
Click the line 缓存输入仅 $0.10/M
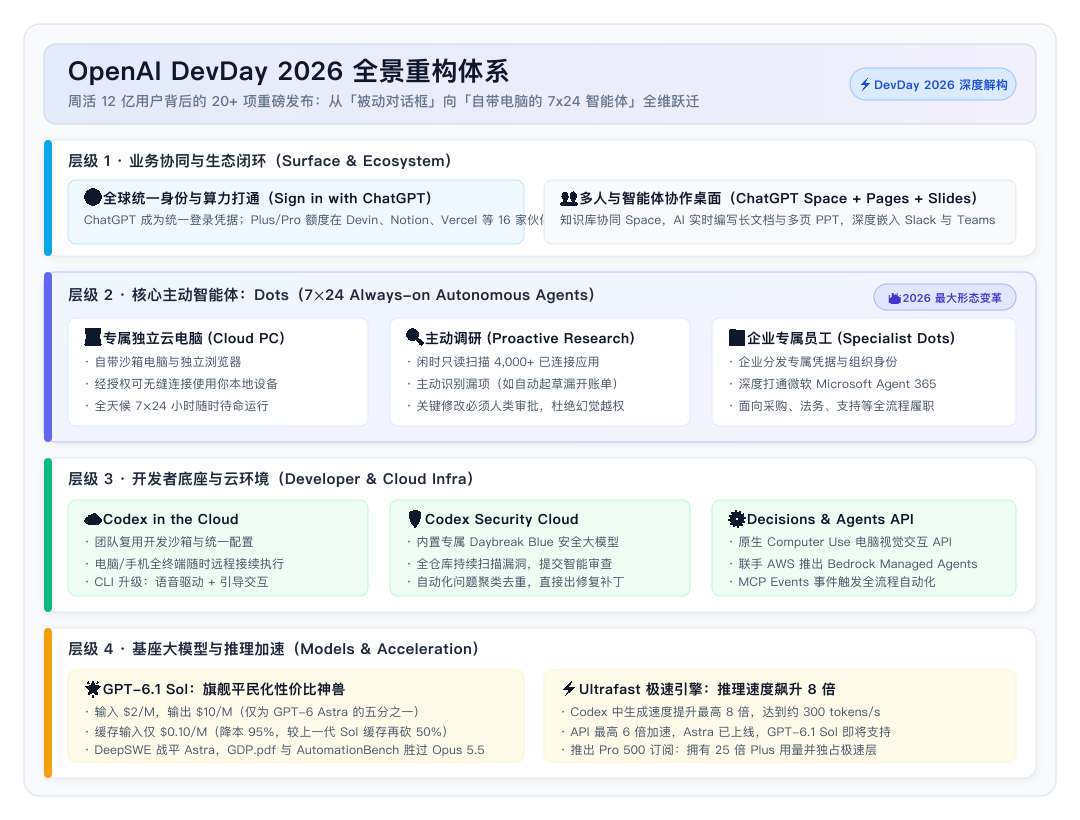click(x=266, y=731)
